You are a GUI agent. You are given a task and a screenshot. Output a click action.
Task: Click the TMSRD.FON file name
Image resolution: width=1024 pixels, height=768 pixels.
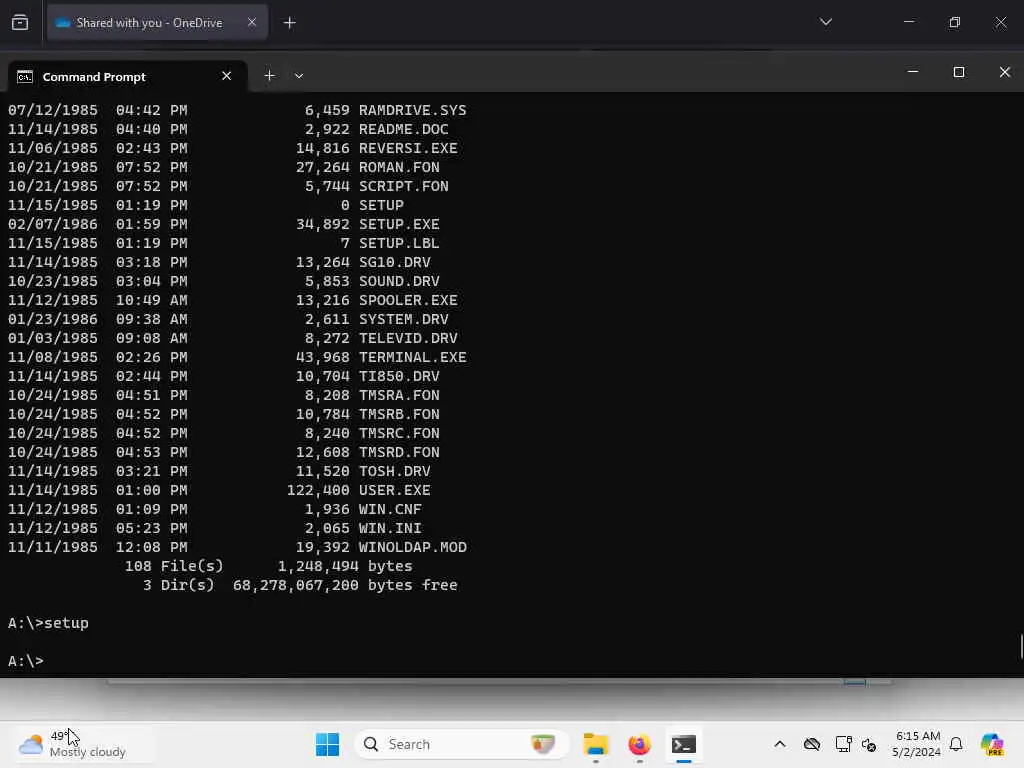399,452
